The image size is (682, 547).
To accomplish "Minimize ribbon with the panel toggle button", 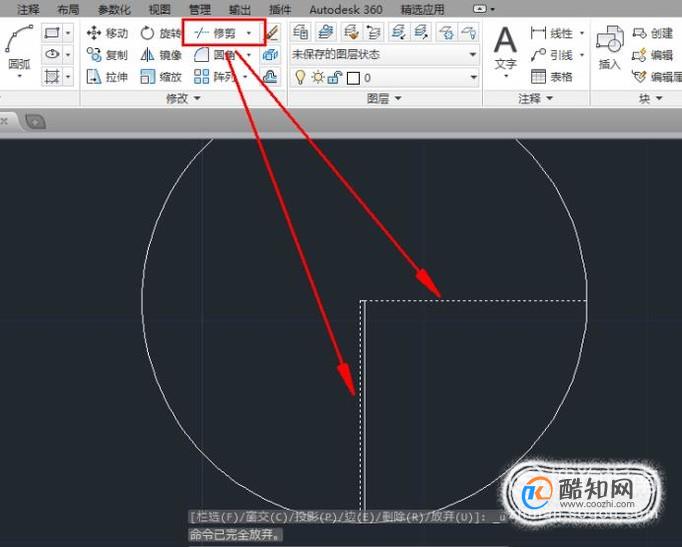I will [x=480, y=9].
